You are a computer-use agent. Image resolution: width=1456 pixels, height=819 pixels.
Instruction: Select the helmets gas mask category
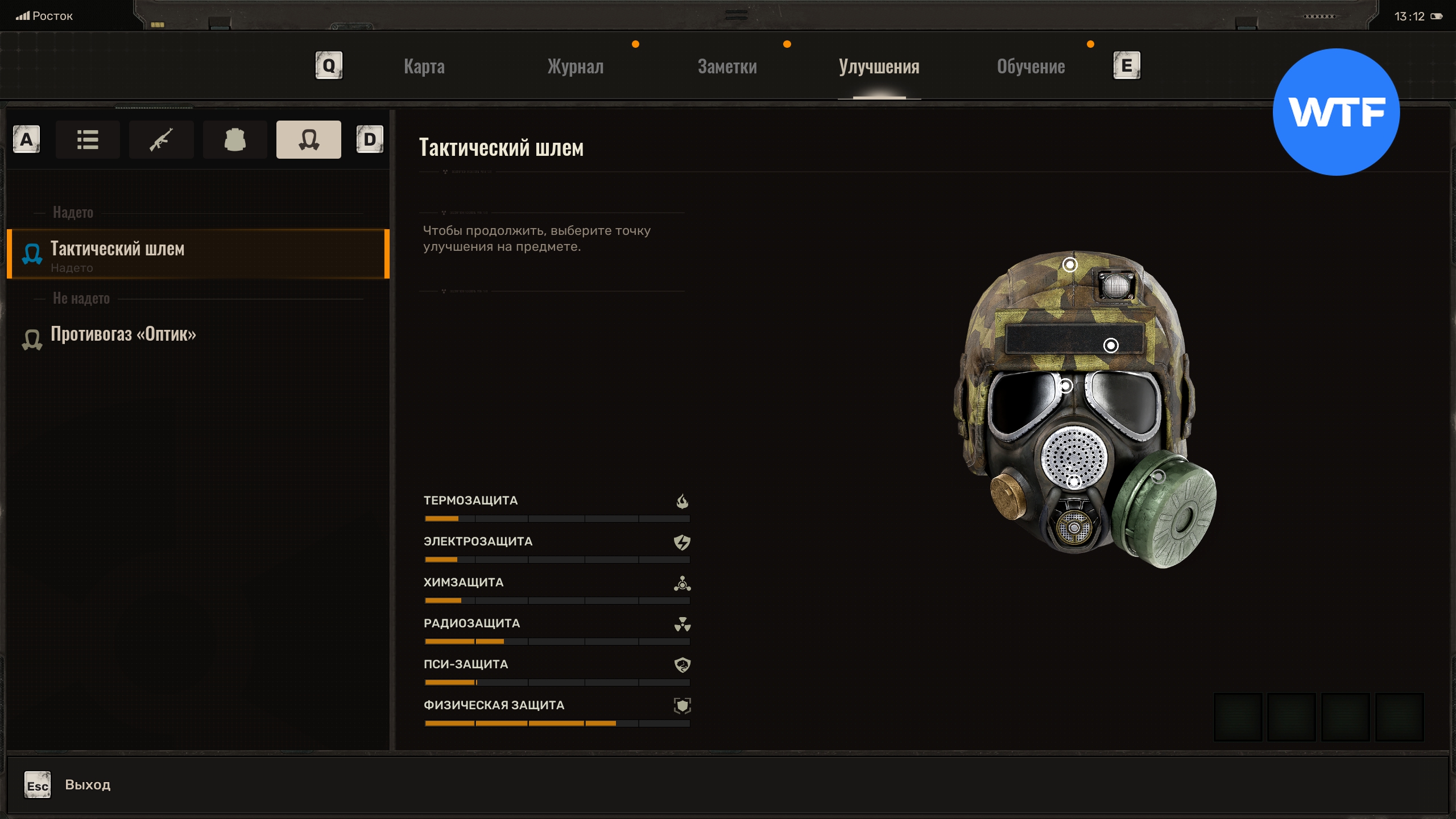(x=308, y=139)
